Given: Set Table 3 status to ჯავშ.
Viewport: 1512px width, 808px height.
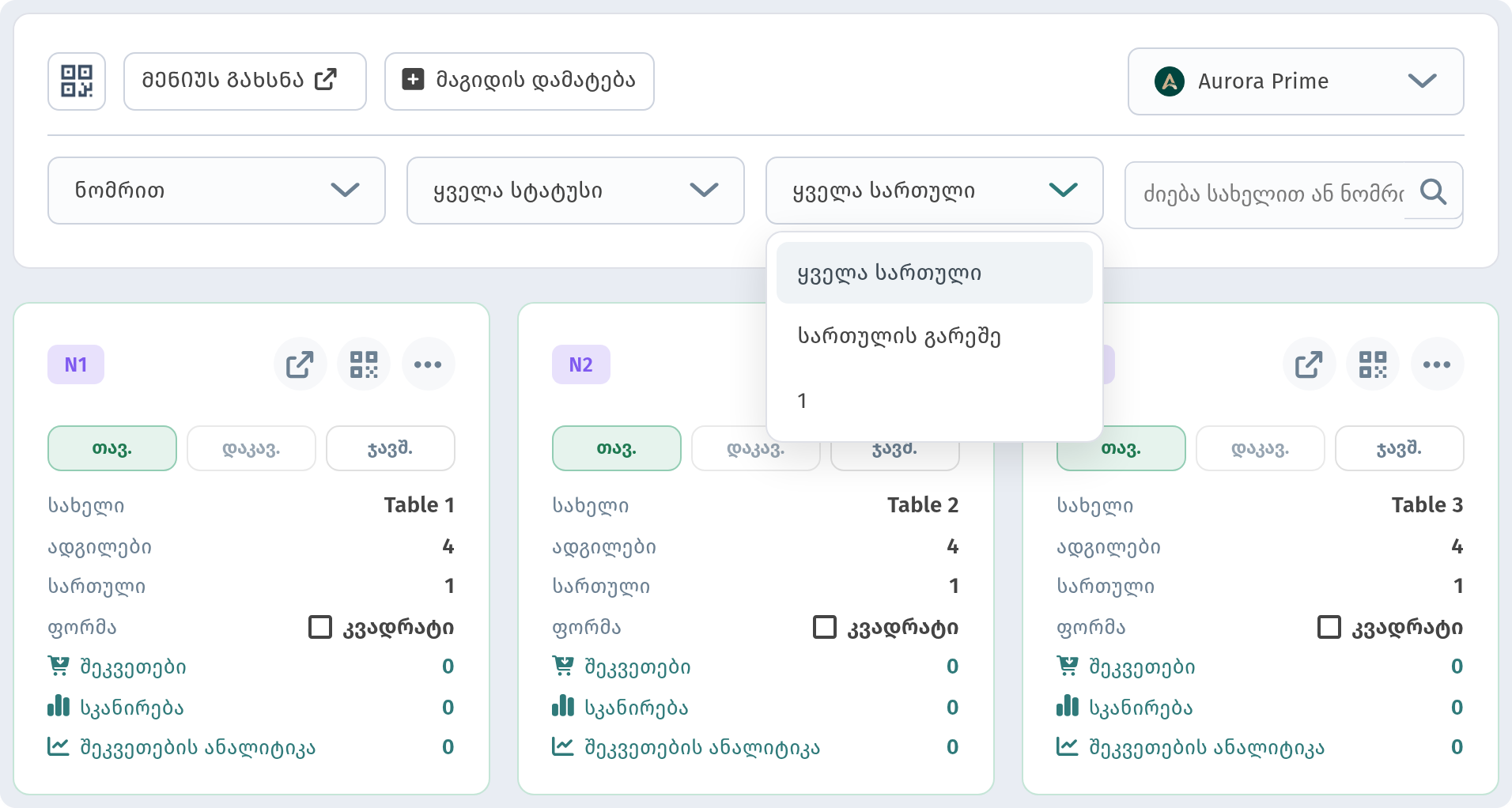Looking at the screenshot, I should (1400, 448).
